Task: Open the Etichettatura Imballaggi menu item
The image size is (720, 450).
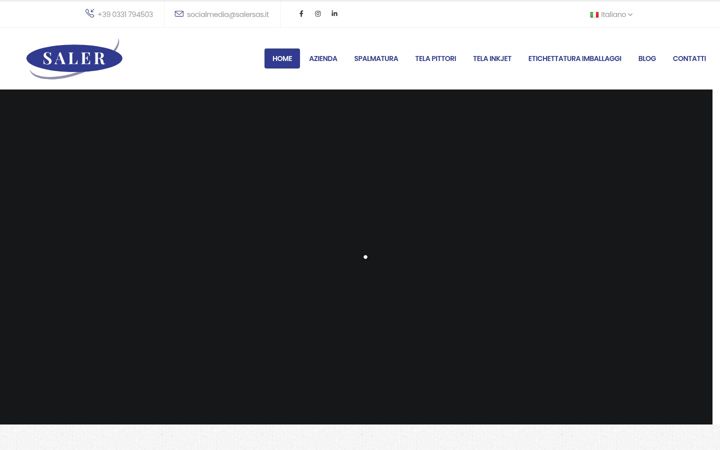Action: (x=574, y=58)
